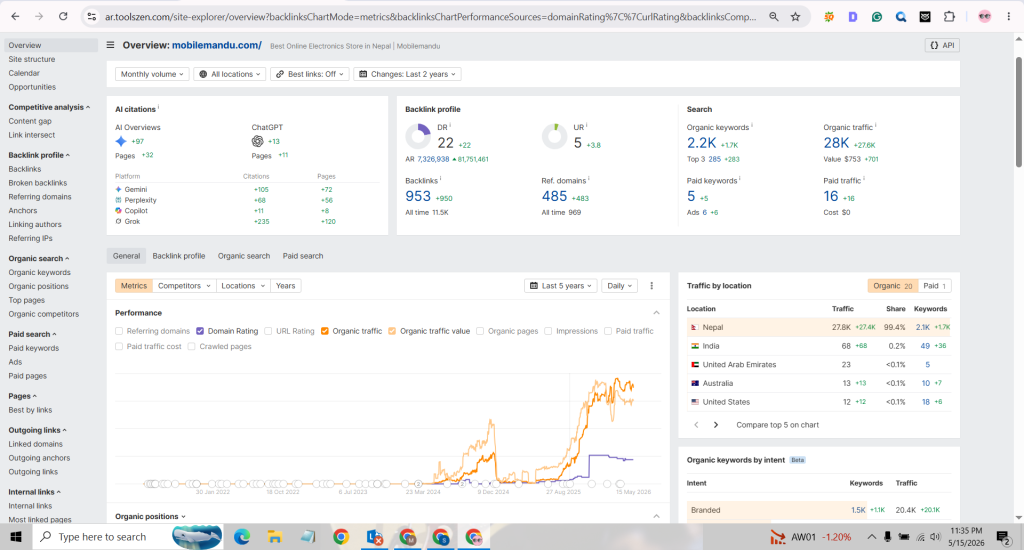1024x550 pixels.
Task: Enable the Referring domains checkbox
Action: (119, 331)
